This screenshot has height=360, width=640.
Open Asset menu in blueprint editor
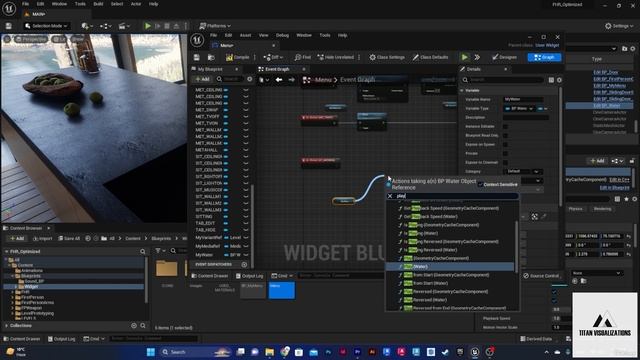pos(245,36)
